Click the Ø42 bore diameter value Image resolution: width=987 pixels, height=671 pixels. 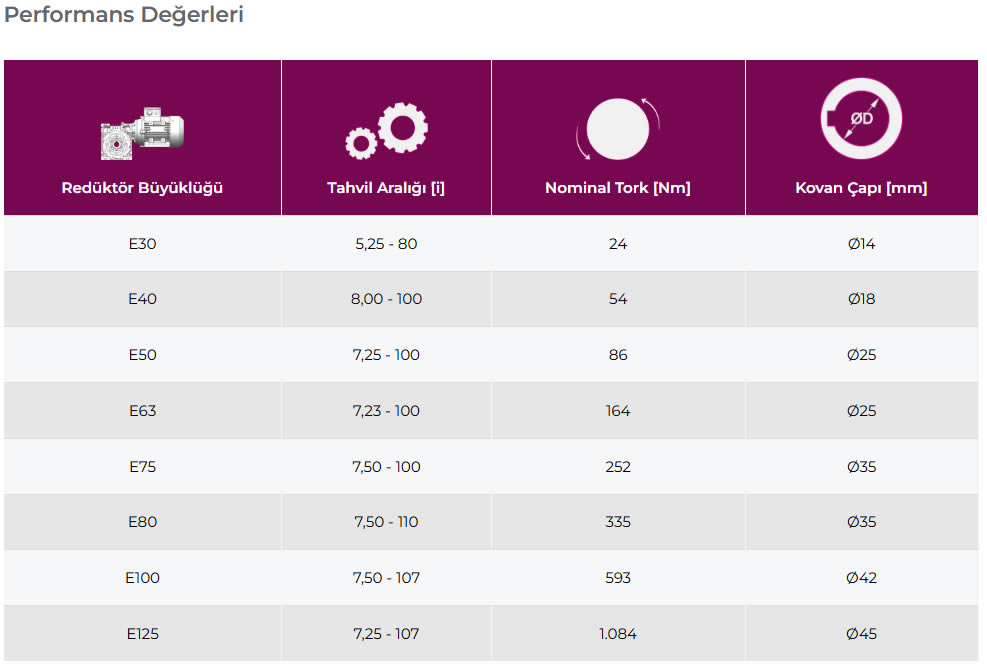(861, 578)
